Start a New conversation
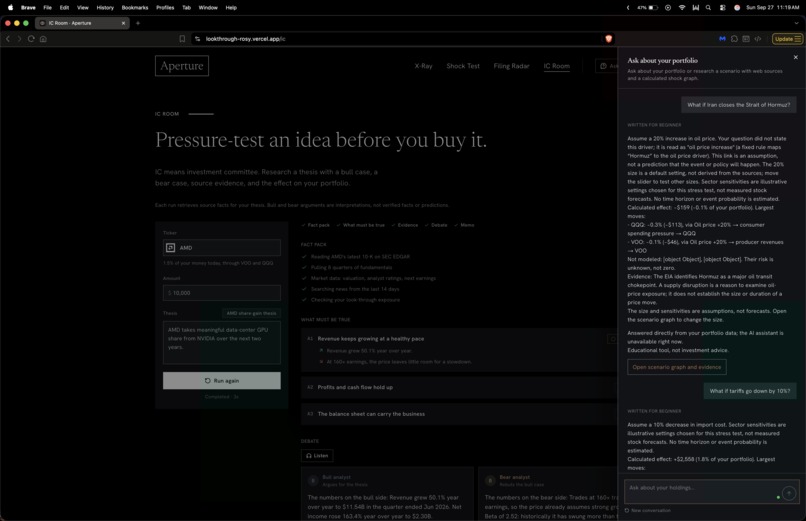This screenshot has width=806, height=521. pos(647,511)
